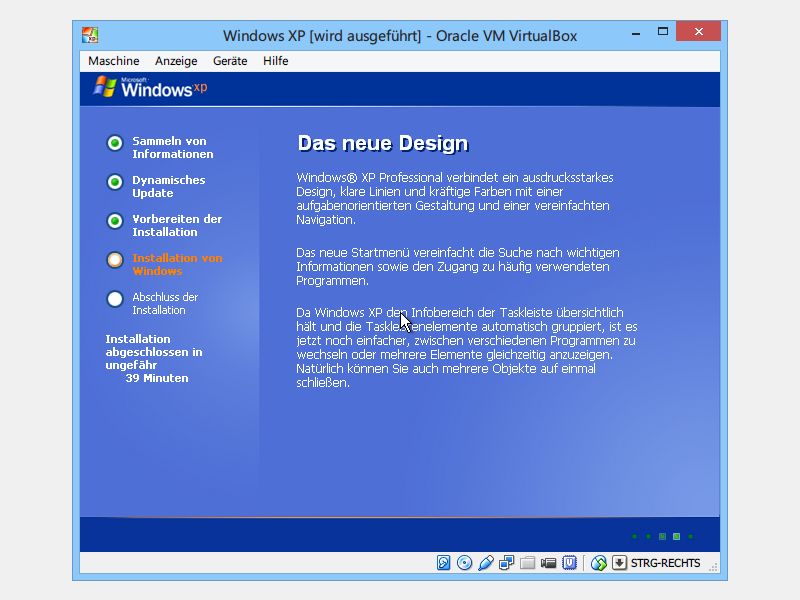This screenshot has width=800, height=600.
Task: Click the 'Vorbereiten der Installation' step label
Action: point(177,225)
